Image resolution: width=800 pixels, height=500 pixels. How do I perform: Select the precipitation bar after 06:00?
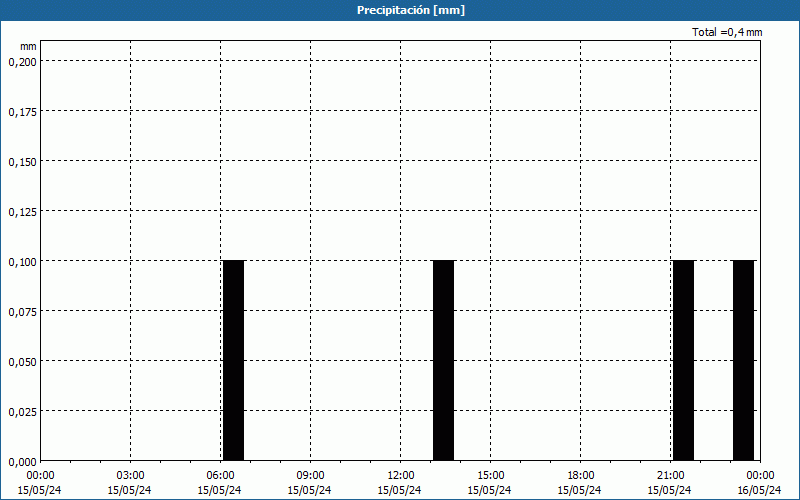click(234, 360)
